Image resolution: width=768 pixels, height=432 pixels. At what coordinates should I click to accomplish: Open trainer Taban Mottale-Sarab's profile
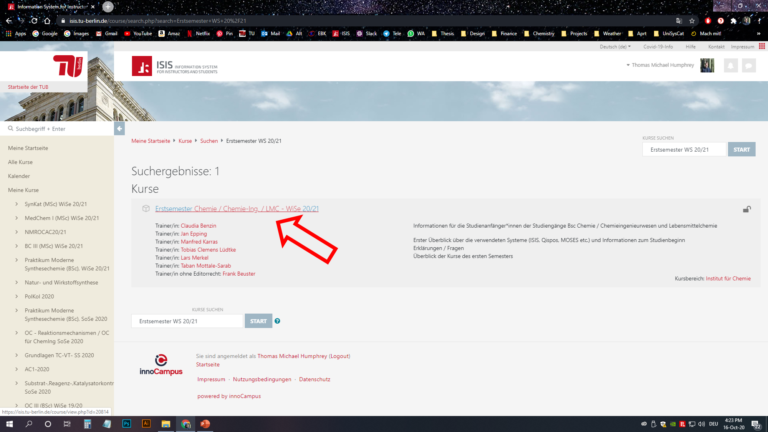(206, 266)
